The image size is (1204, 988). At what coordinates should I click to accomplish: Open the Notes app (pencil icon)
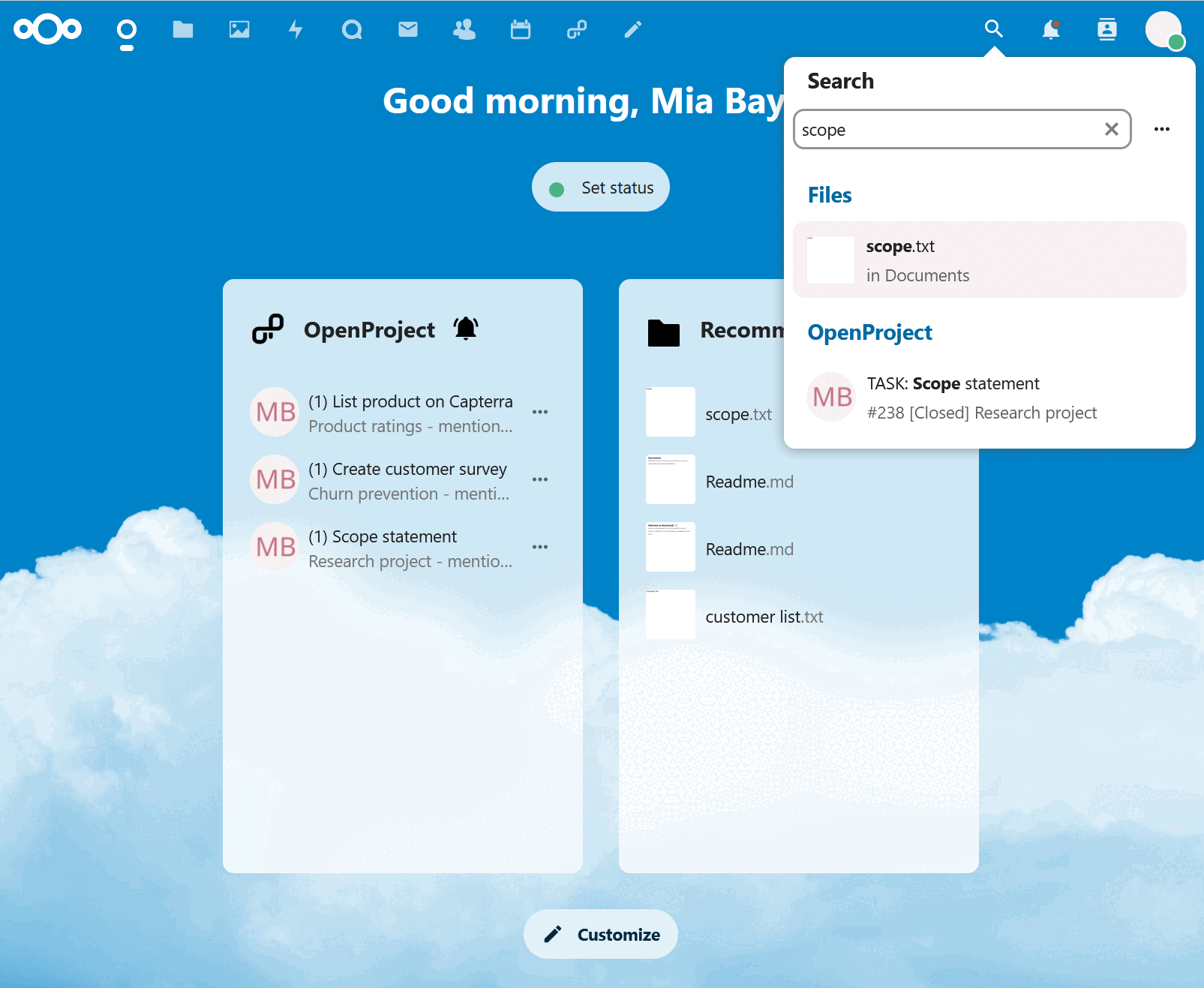pos(632,29)
